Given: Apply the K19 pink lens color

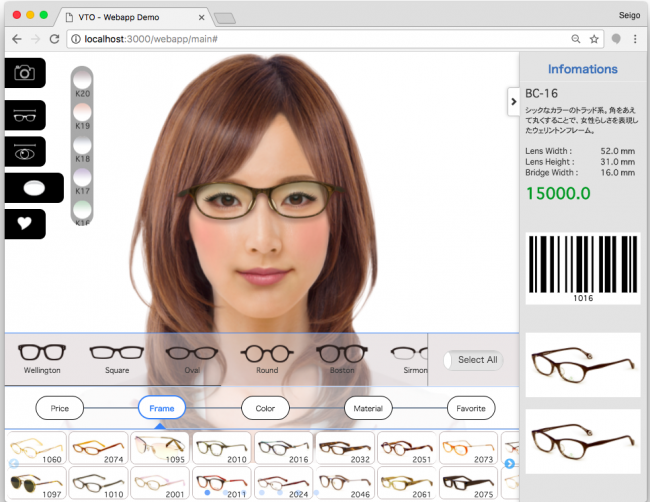Looking at the screenshot, I should pyautogui.click(x=83, y=113).
